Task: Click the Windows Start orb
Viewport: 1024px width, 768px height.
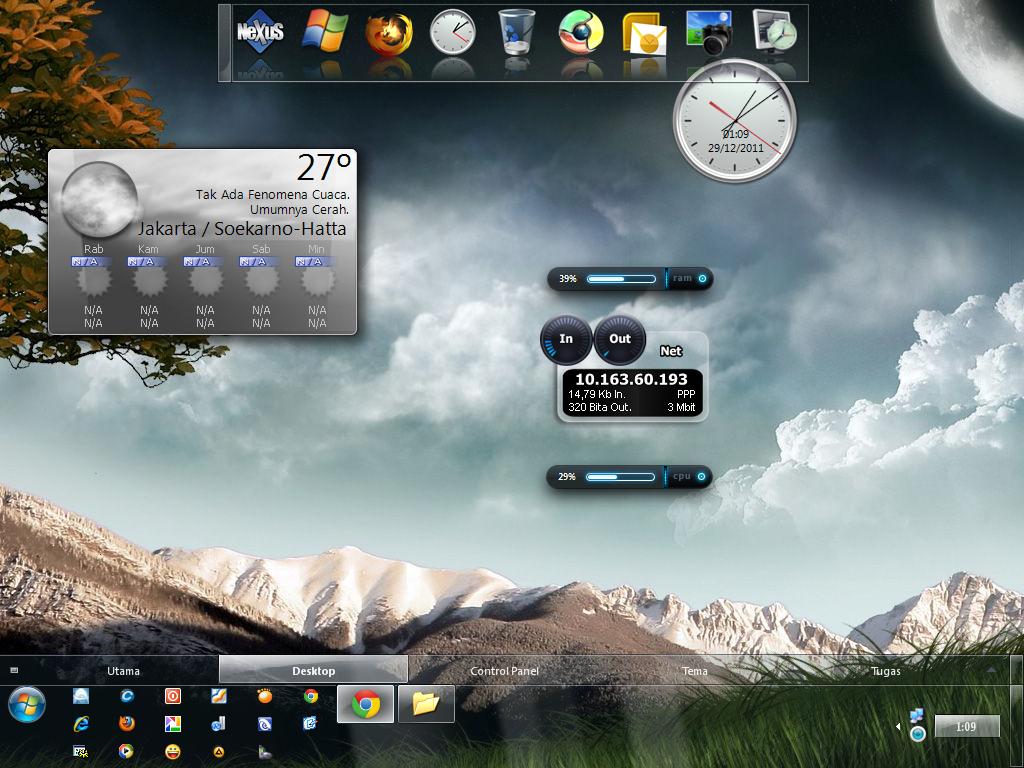Action: point(27,705)
